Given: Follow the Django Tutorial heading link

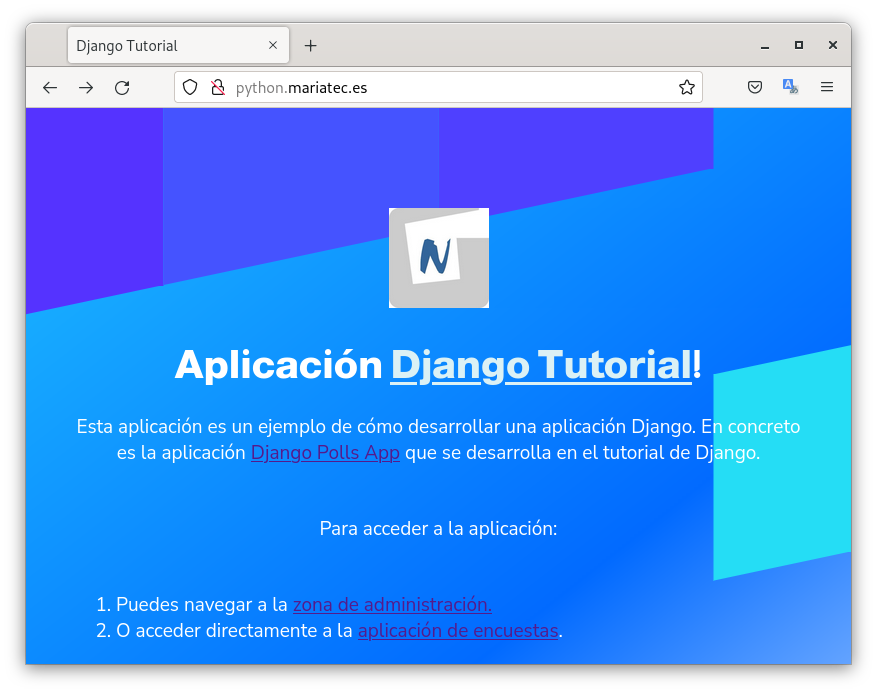Looking at the screenshot, I should click(540, 365).
